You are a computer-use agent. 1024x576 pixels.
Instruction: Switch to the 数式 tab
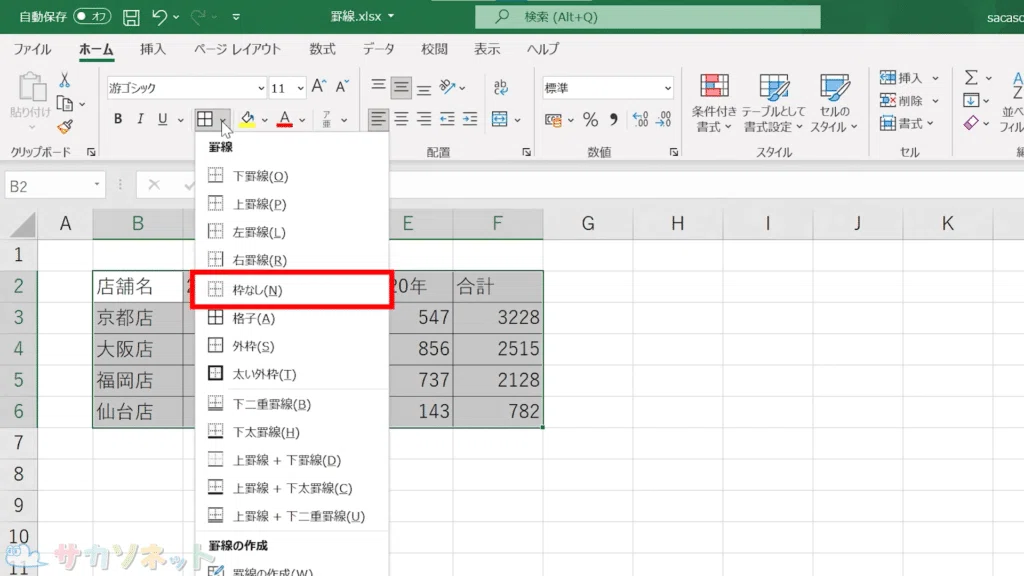[322, 49]
